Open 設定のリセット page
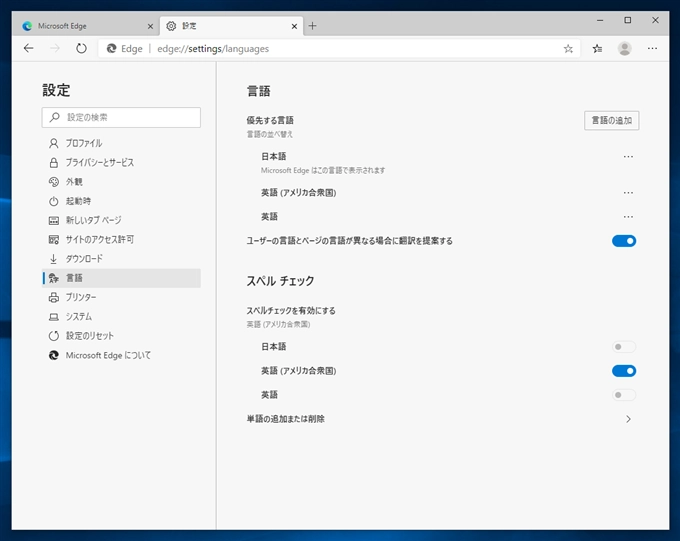The image size is (680, 541). [121, 336]
